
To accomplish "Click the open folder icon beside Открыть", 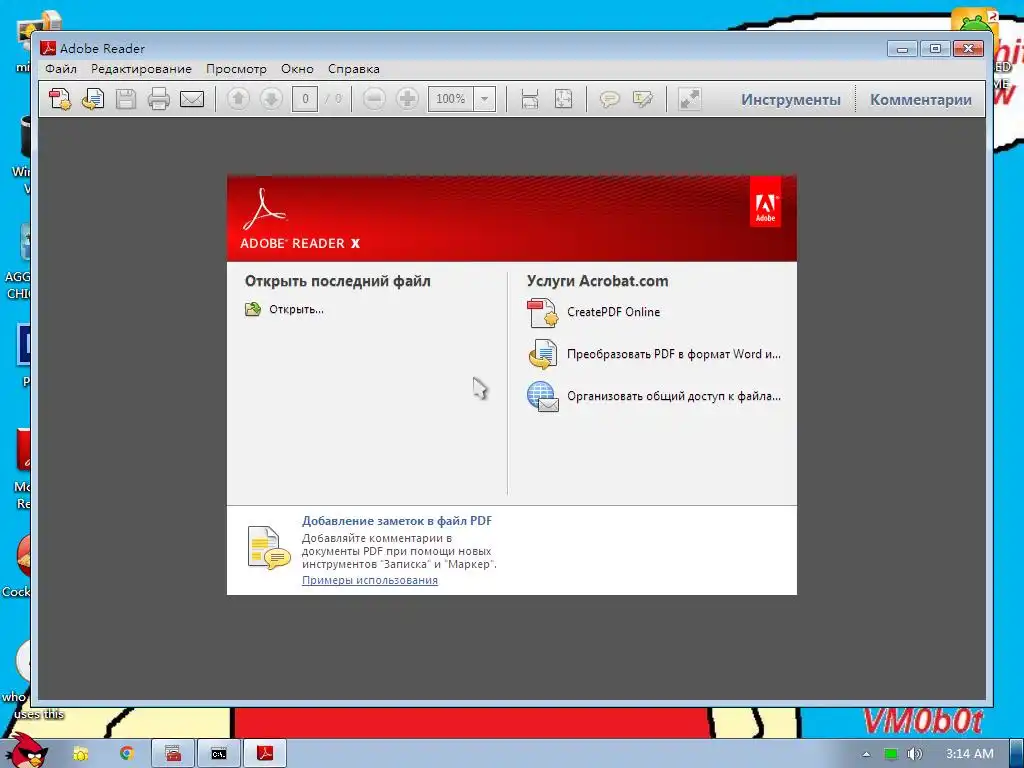I will tap(253, 310).
